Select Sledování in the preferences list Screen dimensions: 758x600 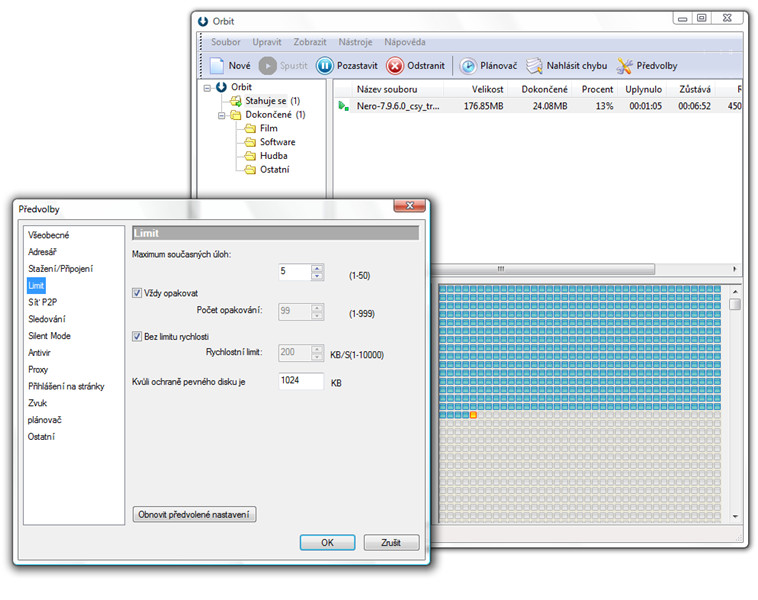[47, 319]
